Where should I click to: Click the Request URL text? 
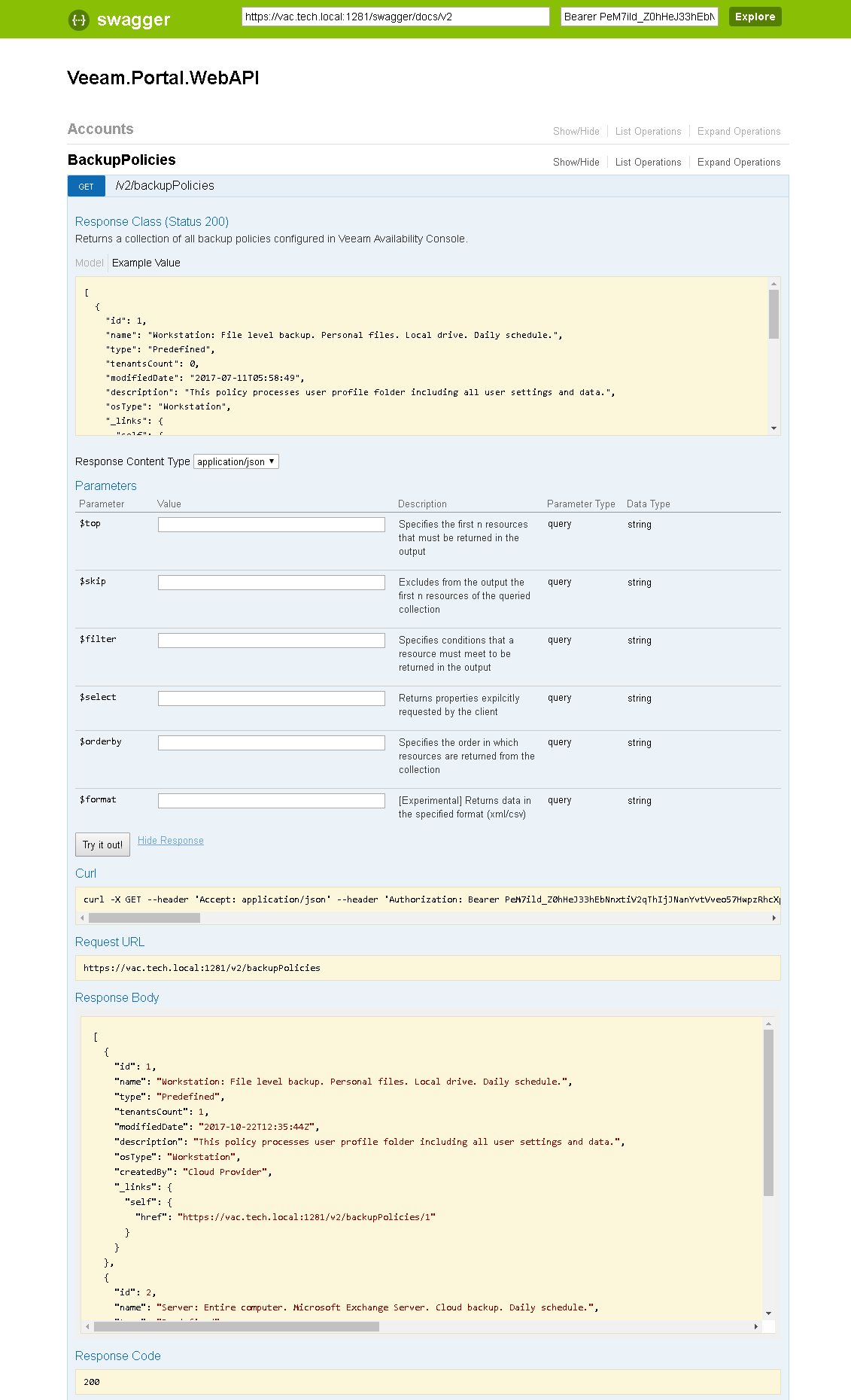(x=202, y=968)
